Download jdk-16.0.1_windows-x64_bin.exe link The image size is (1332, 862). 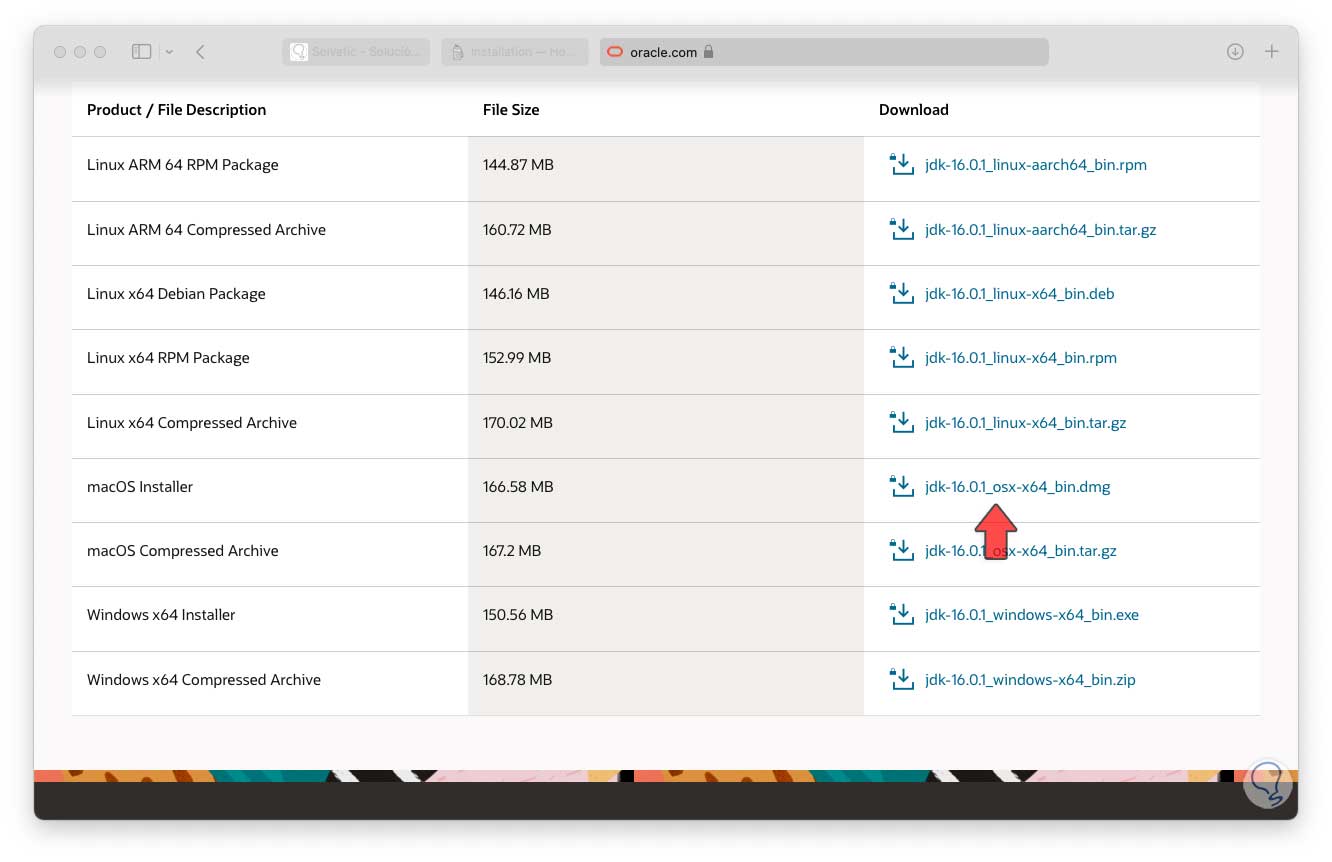coord(1032,615)
